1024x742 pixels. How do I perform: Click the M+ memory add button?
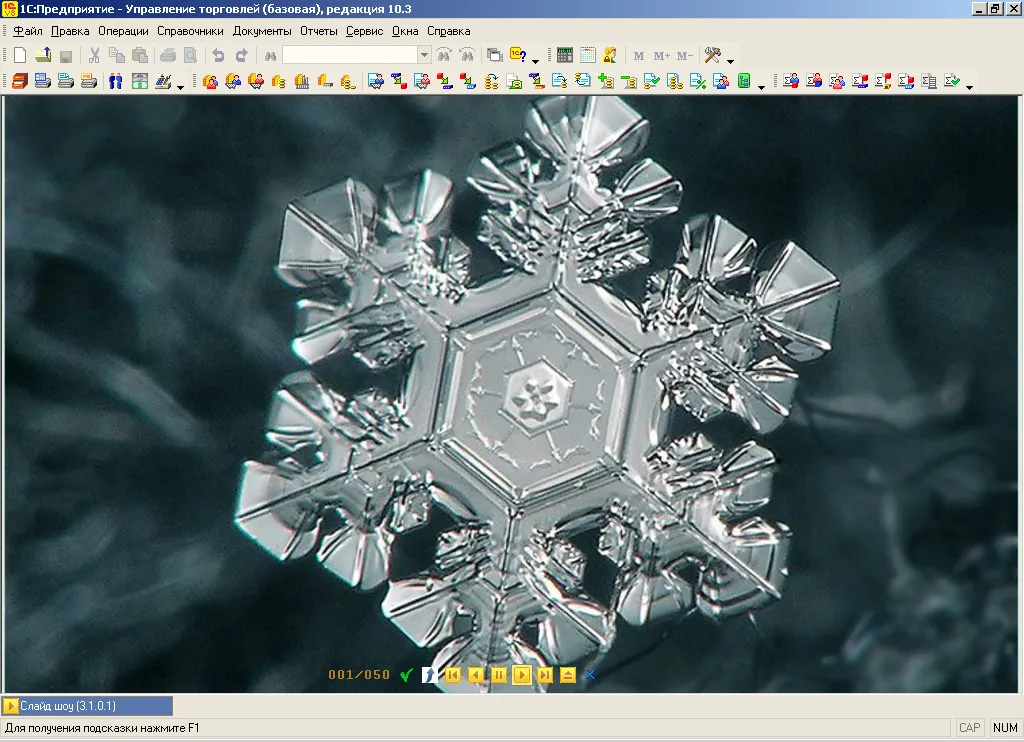[662, 56]
